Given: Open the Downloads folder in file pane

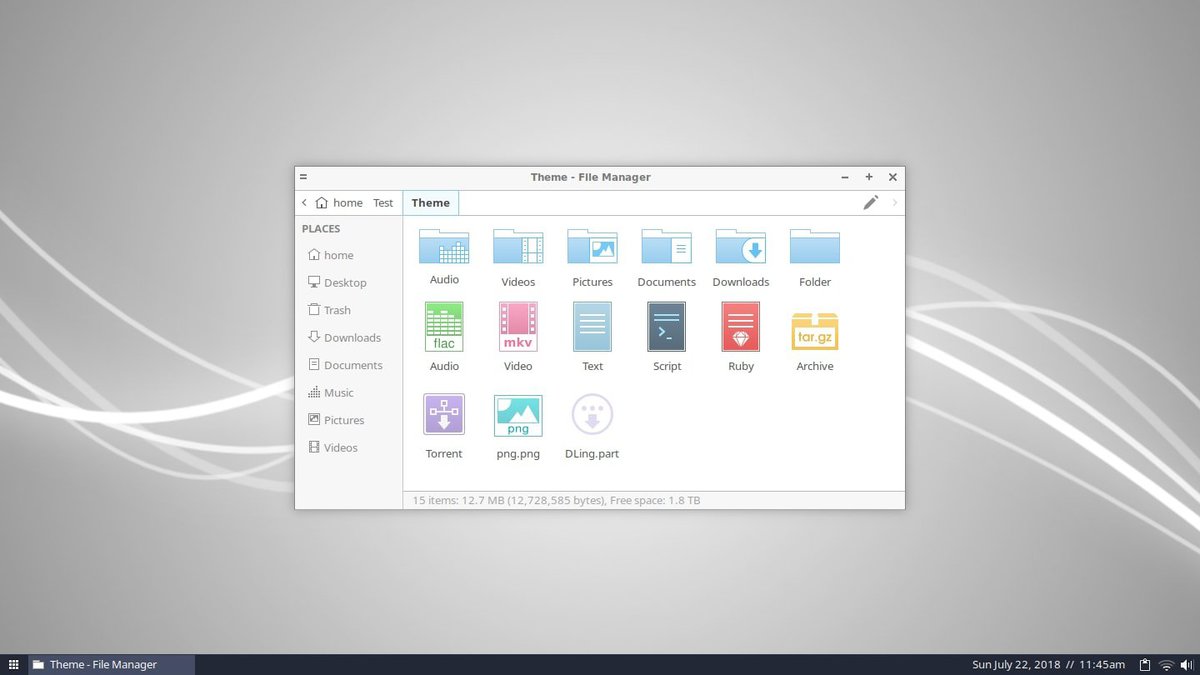Looking at the screenshot, I should pyautogui.click(x=740, y=246).
